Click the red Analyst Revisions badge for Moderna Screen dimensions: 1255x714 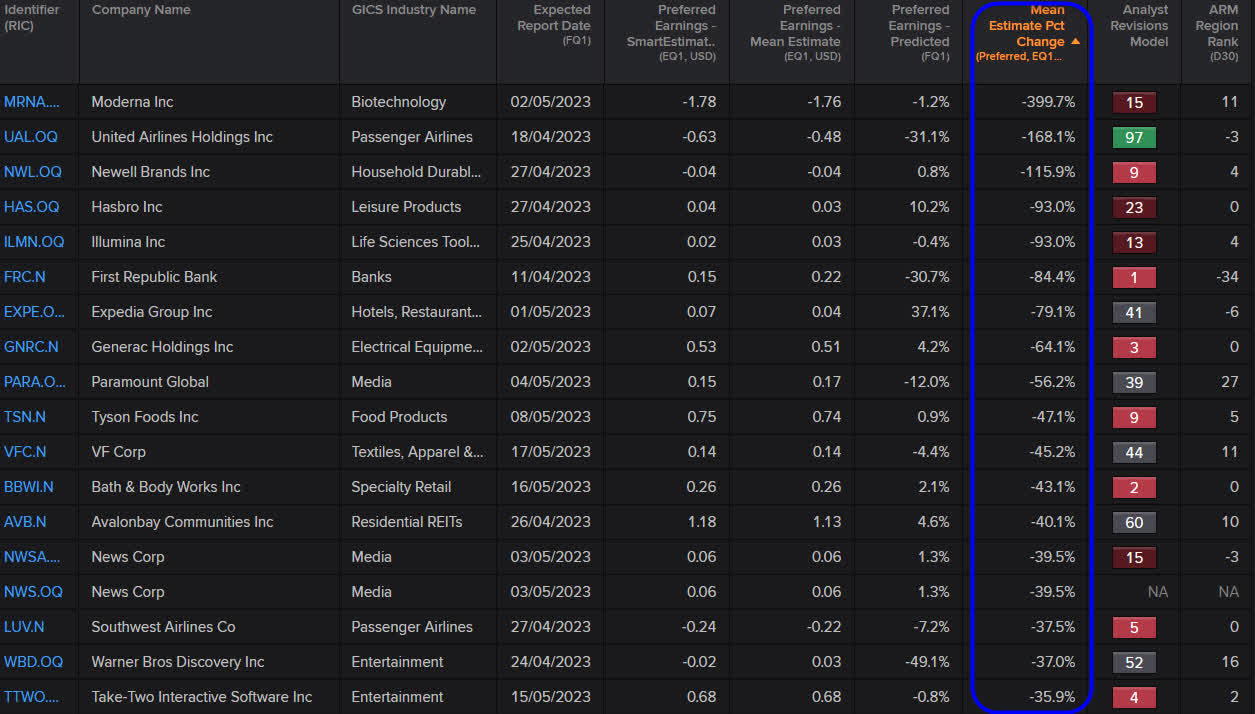coord(1134,102)
